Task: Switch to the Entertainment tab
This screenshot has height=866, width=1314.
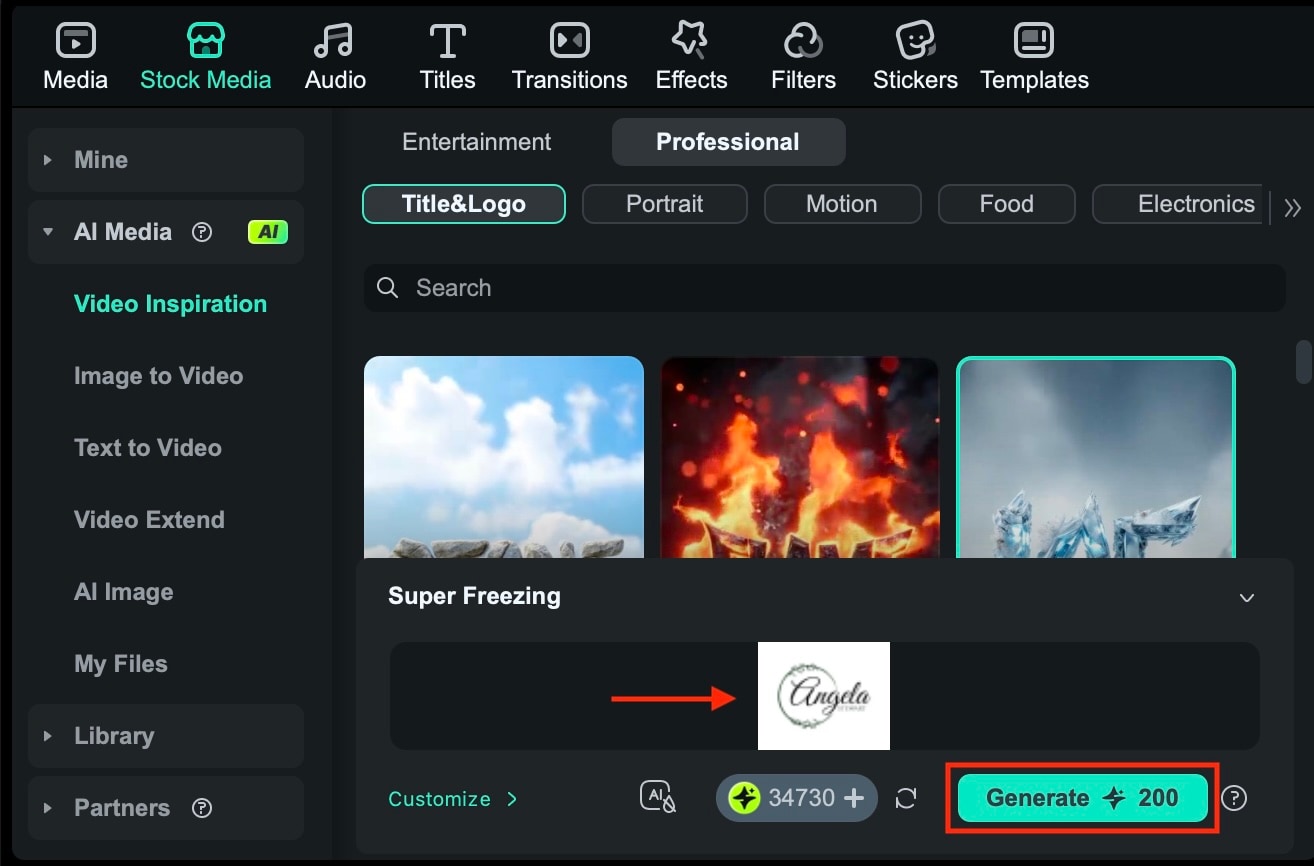Action: pos(477,141)
